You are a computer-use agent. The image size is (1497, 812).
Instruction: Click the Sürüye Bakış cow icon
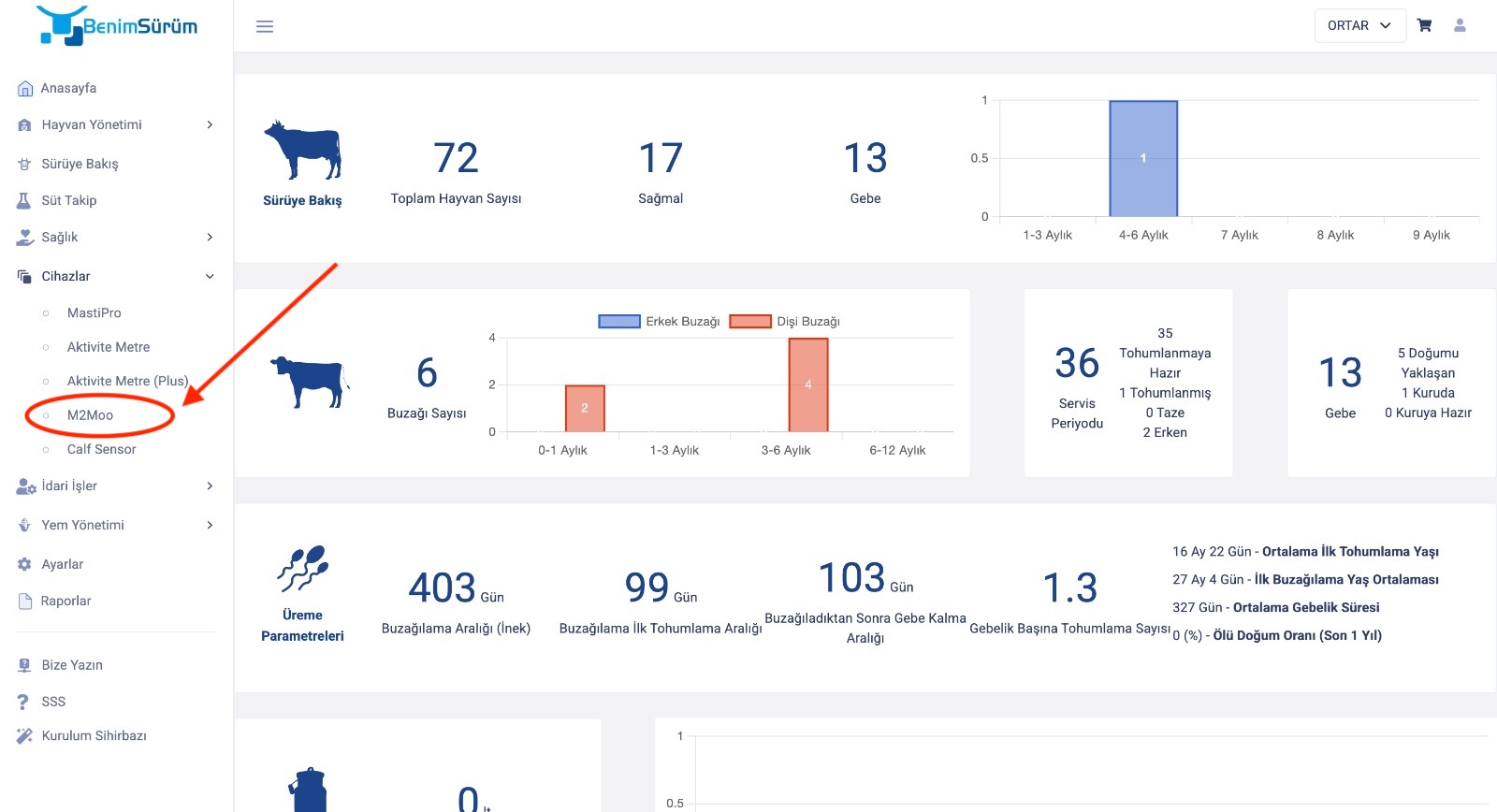click(x=302, y=150)
